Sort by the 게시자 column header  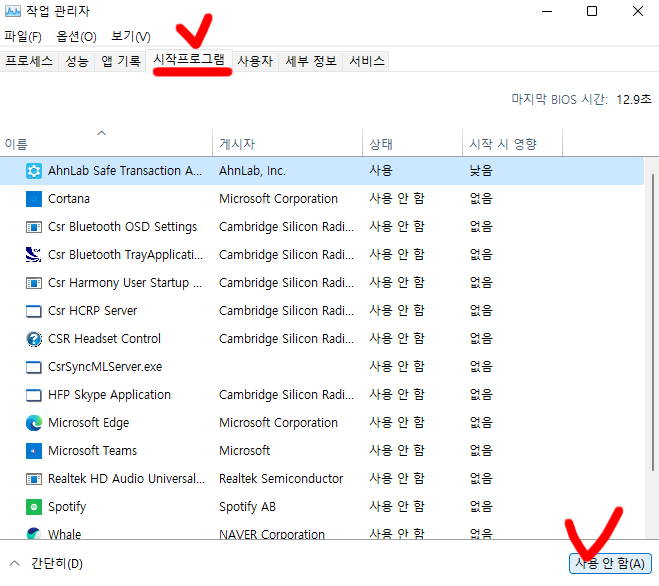click(x=288, y=144)
